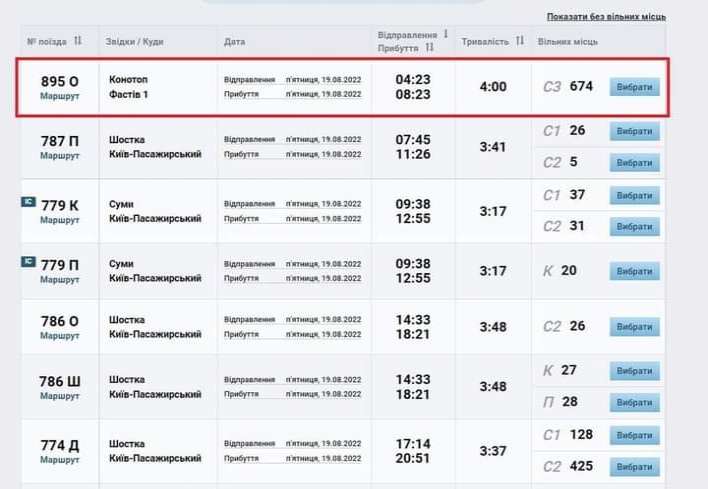Click train number 779 К

pos(60,205)
